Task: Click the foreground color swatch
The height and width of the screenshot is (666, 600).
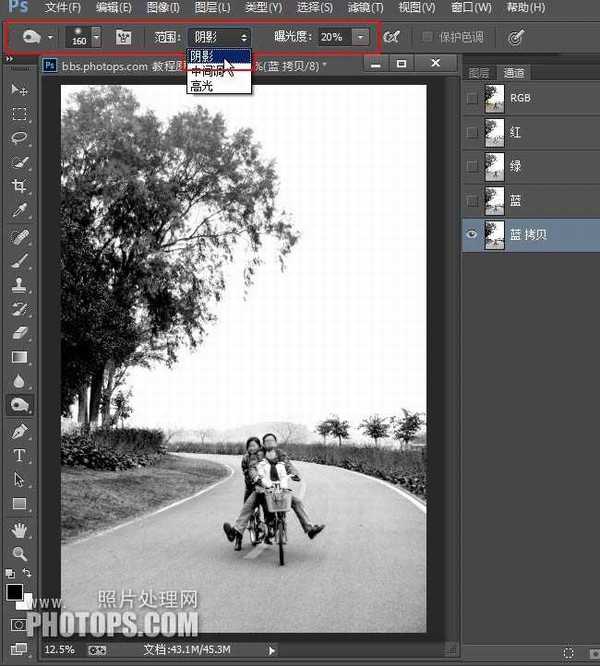Action: [x=15, y=593]
